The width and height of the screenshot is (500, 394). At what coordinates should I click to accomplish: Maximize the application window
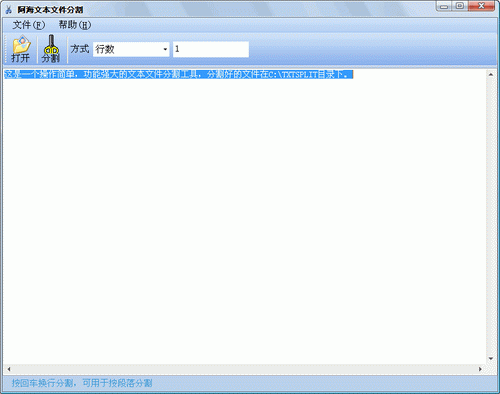(x=460, y=6)
